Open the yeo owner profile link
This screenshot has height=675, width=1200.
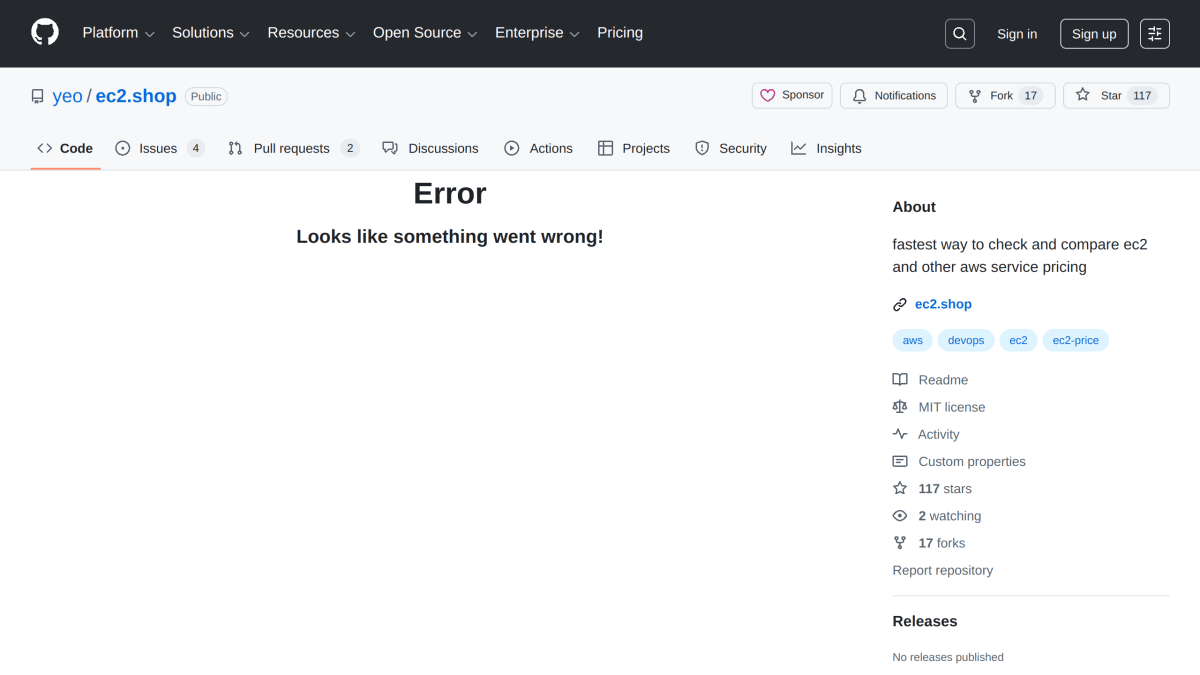(68, 96)
